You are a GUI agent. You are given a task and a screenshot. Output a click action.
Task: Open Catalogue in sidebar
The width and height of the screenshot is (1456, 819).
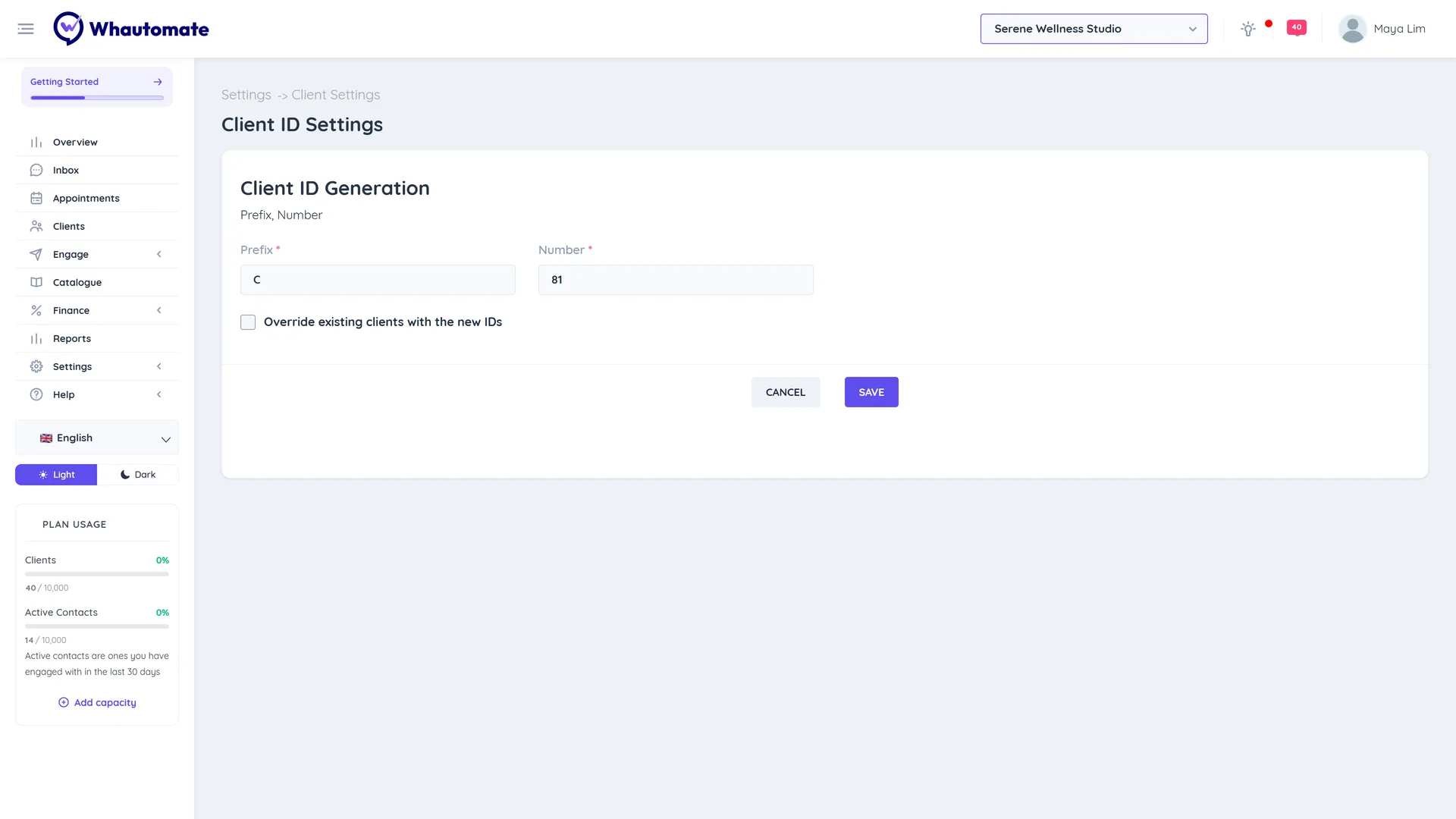coord(97,283)
